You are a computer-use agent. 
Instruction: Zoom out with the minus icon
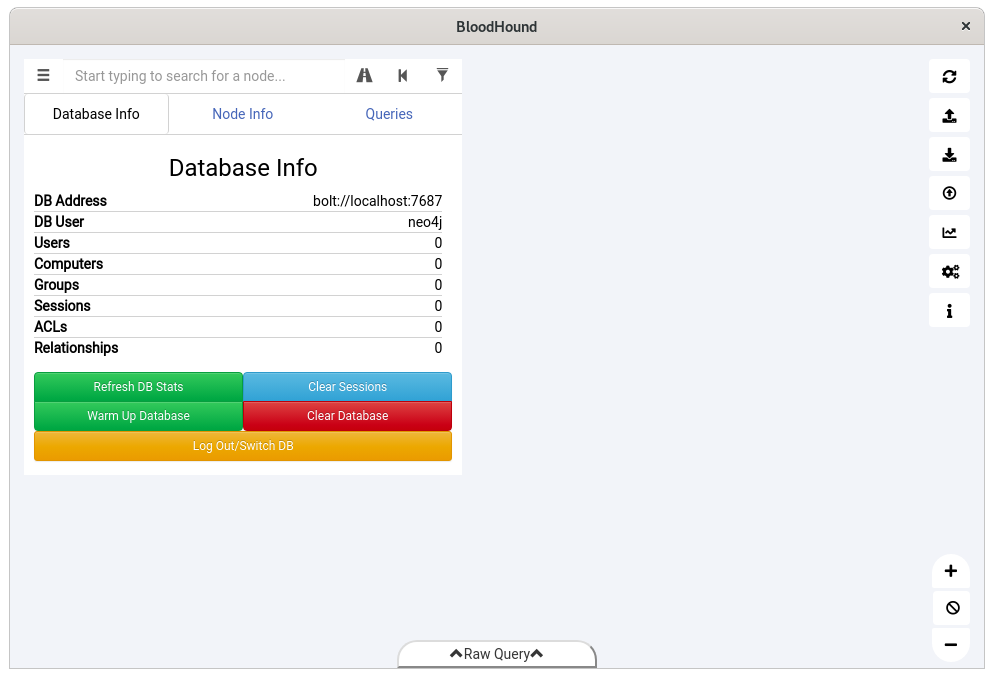(x=950, y=645)
